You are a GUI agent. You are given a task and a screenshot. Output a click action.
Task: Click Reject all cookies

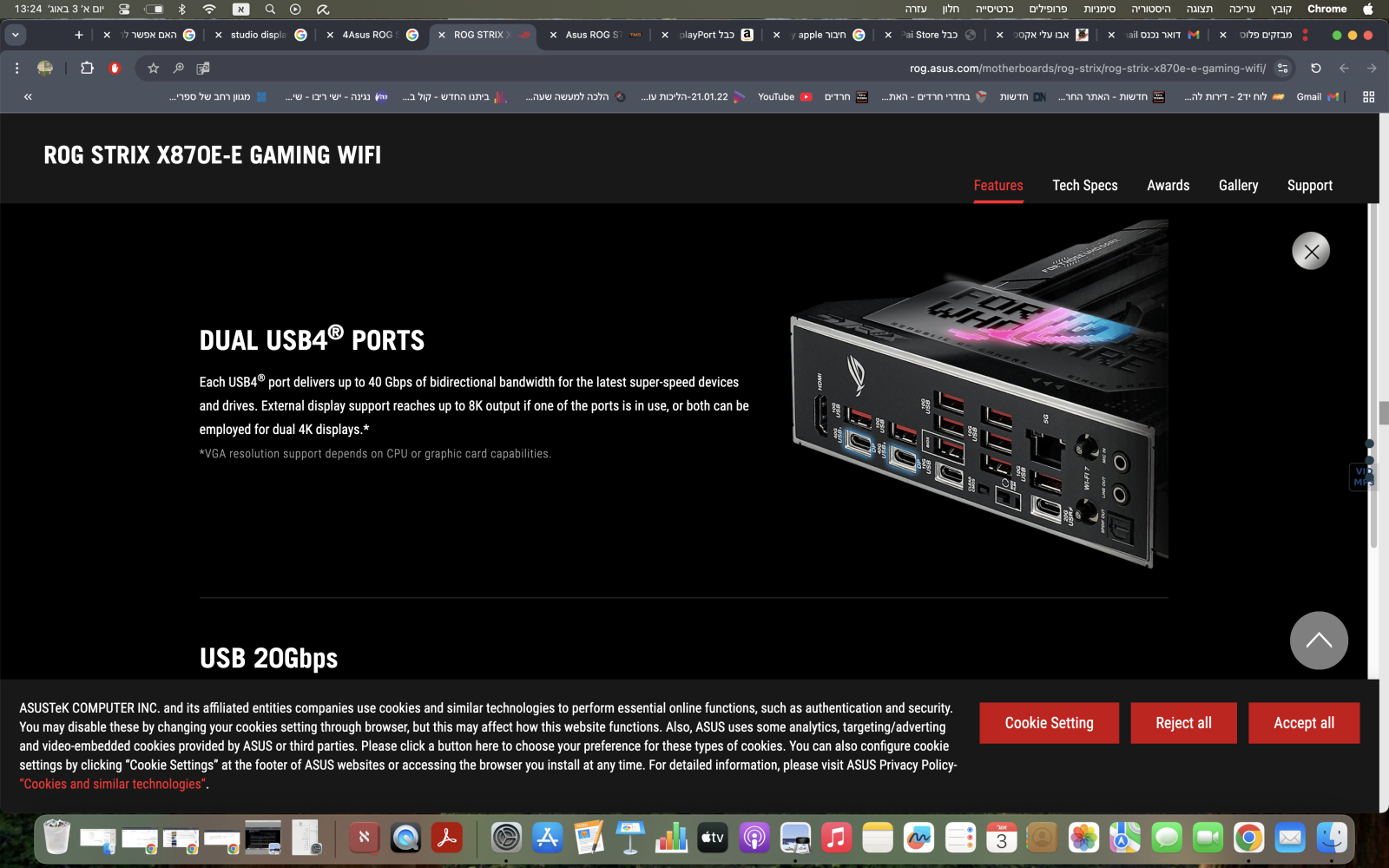1183,723
